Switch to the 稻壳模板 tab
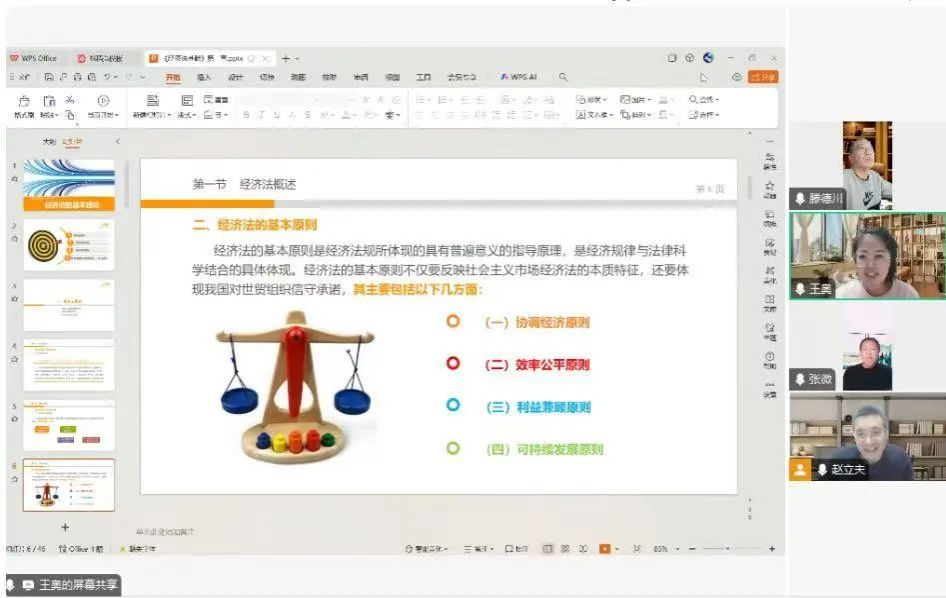 click(101, 59)
